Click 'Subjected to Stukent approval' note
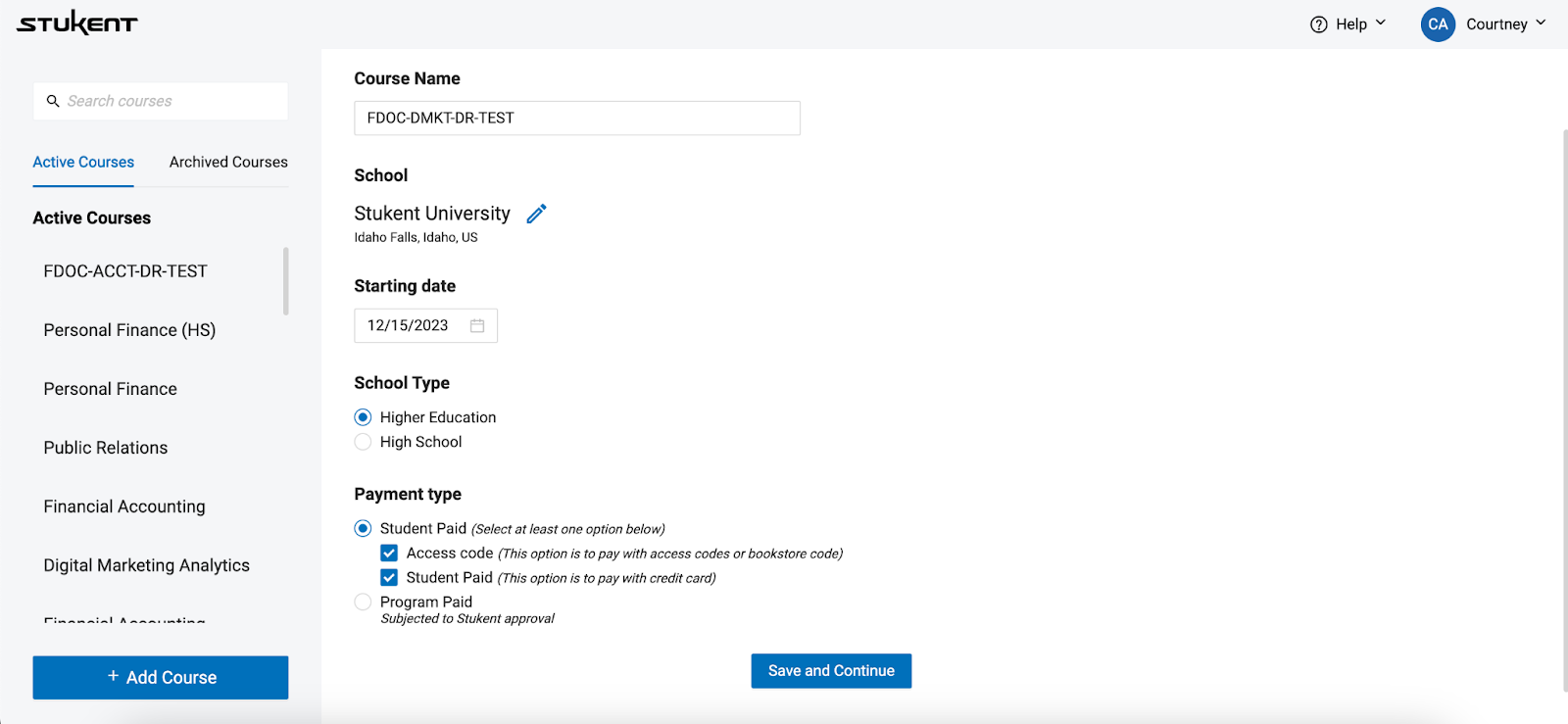This screenshot has height=724, width=1568. tap(467, 618)
